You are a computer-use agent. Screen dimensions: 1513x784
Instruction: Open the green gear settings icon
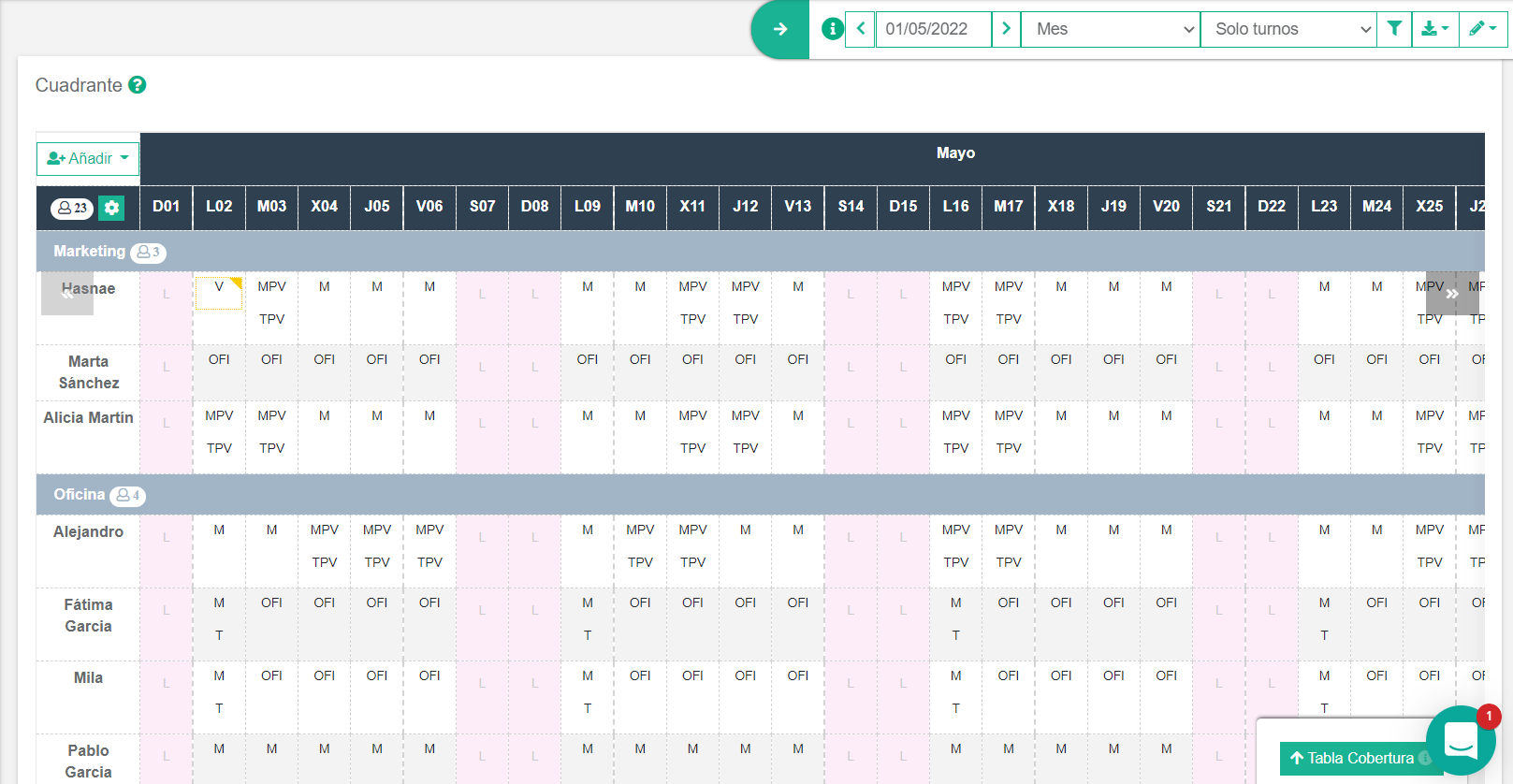(x=112, y=208)
